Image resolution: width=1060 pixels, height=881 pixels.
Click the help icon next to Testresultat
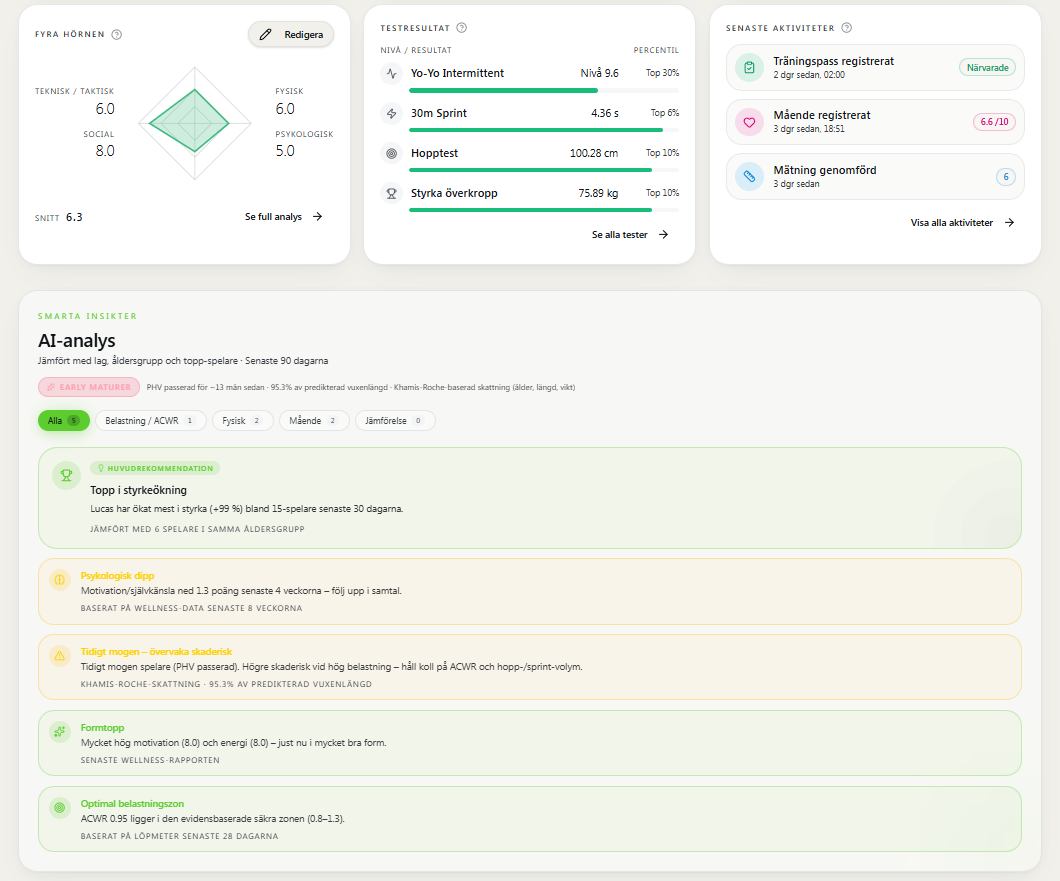(462, 28)
